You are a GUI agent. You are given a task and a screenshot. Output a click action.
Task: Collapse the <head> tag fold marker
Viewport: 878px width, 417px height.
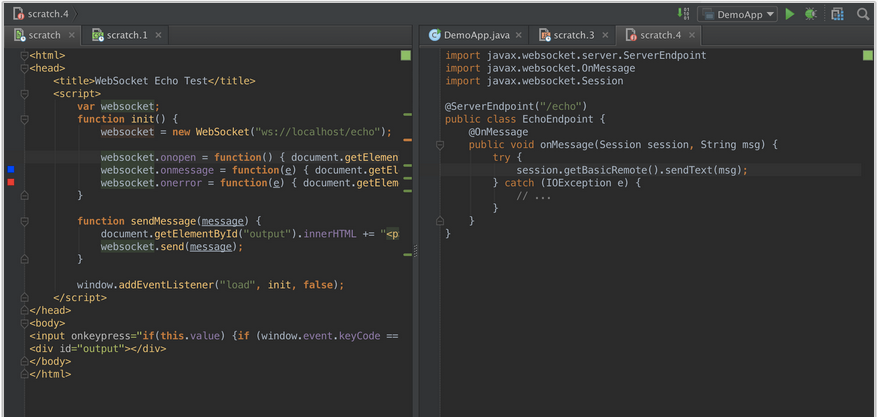click(24, 69)
